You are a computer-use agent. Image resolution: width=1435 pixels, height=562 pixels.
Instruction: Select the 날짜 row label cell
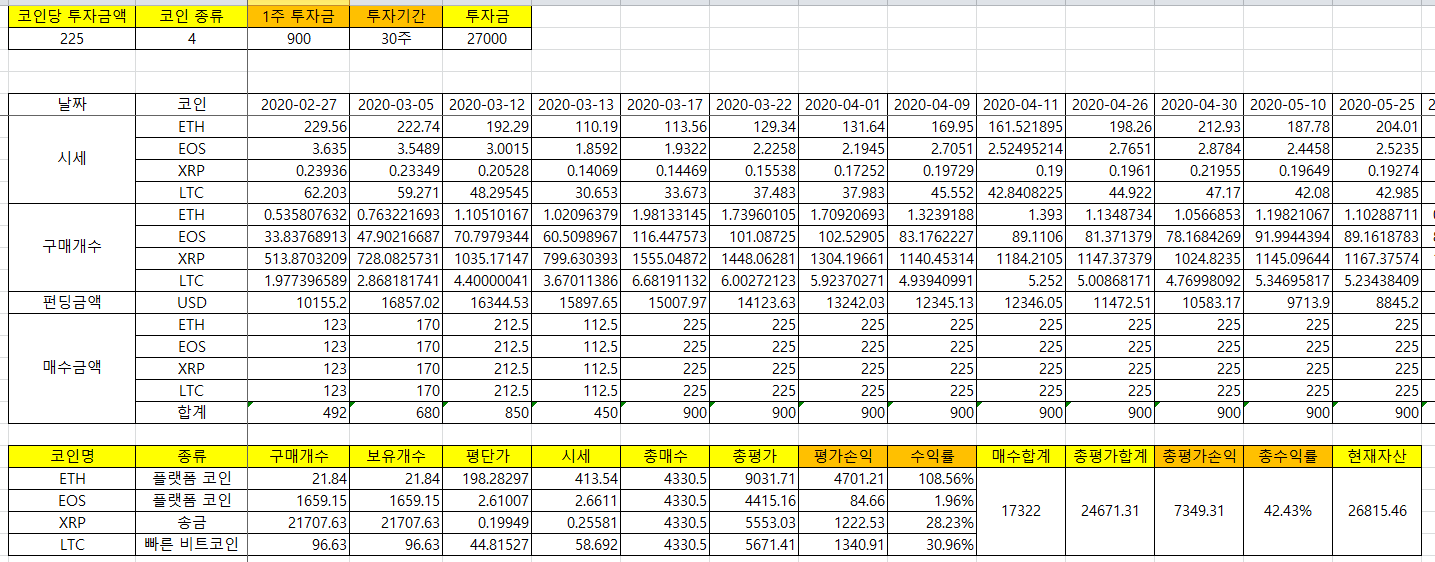pyautogui.click(x=71, y=104)
